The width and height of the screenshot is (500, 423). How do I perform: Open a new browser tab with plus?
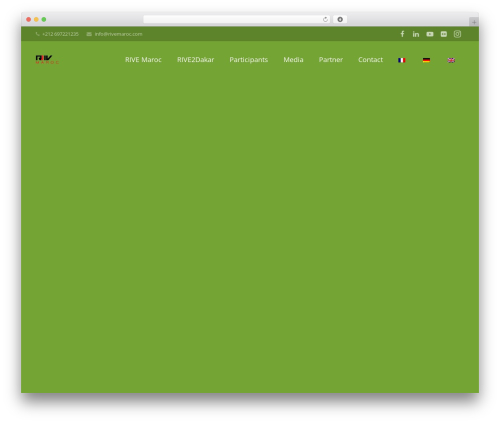pos(474,22)
